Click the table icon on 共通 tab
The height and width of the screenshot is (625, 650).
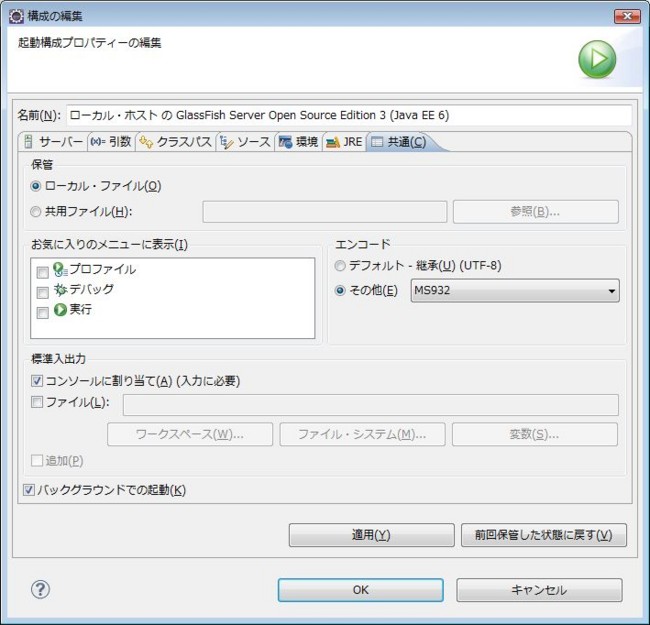click(377, 142)
